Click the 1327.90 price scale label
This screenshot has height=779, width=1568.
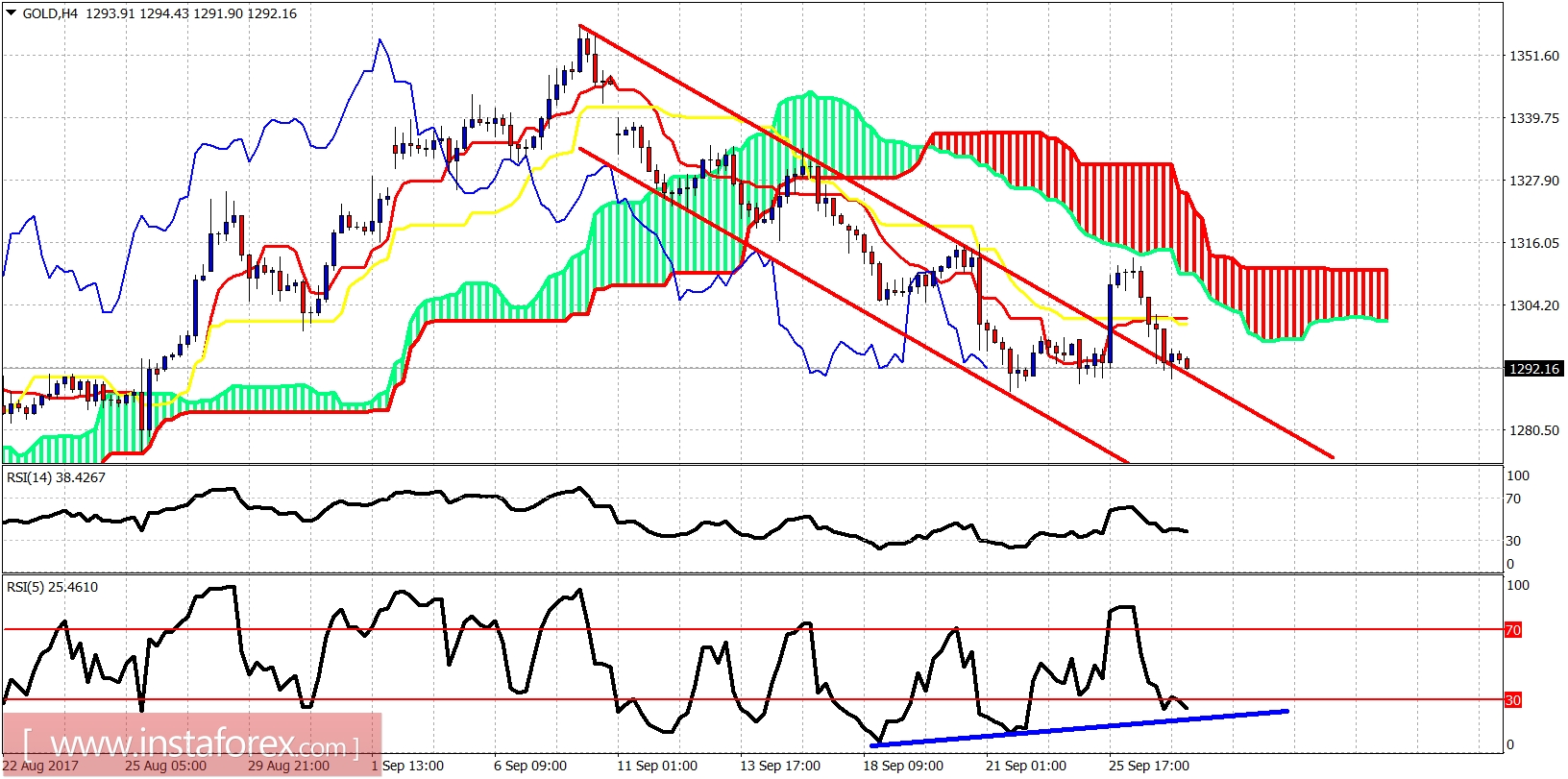[x=1534, y=181]
